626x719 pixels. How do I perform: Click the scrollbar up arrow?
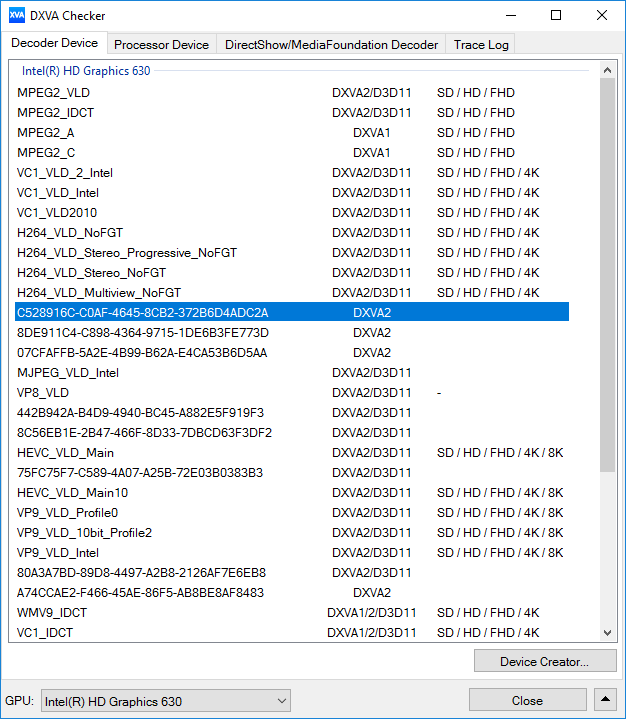coord(608,70)
